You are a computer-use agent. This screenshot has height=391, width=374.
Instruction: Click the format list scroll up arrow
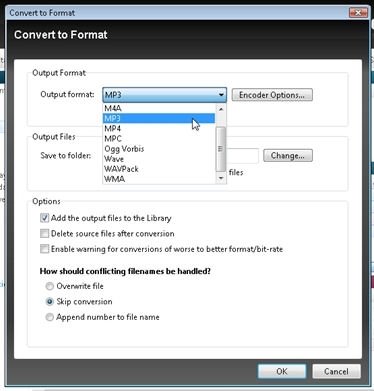221,109
